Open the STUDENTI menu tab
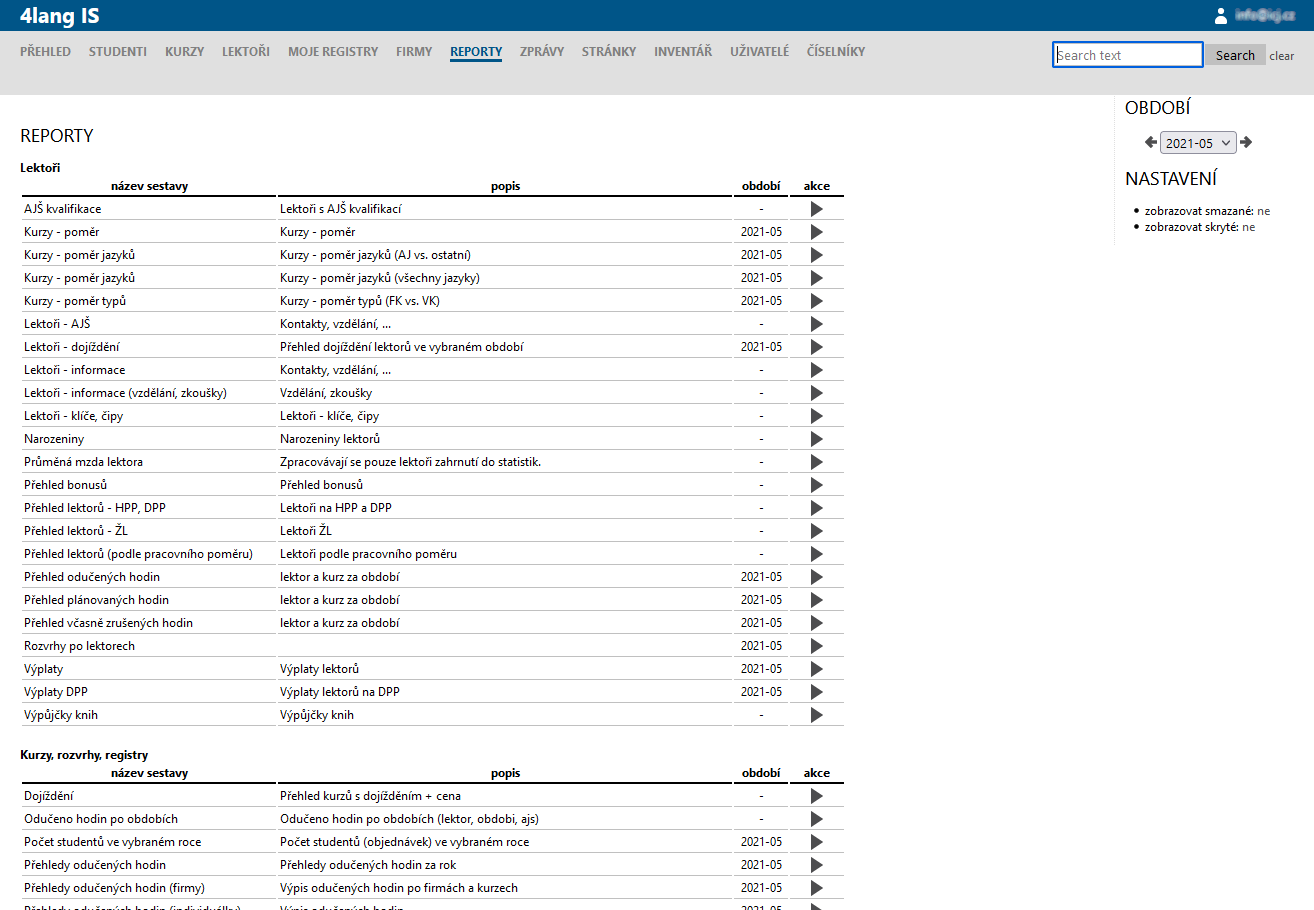 (x=118, y=52)
